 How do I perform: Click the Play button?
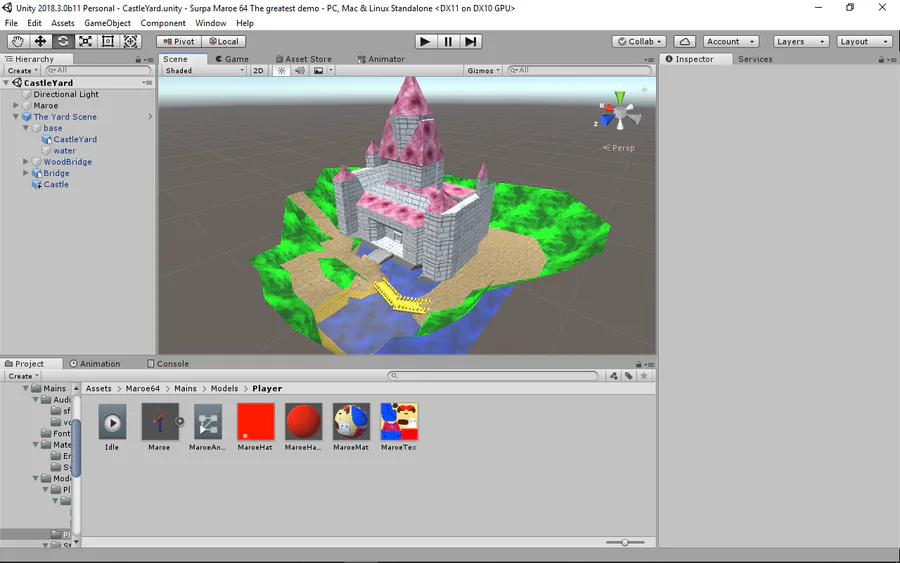coord(425,41)
